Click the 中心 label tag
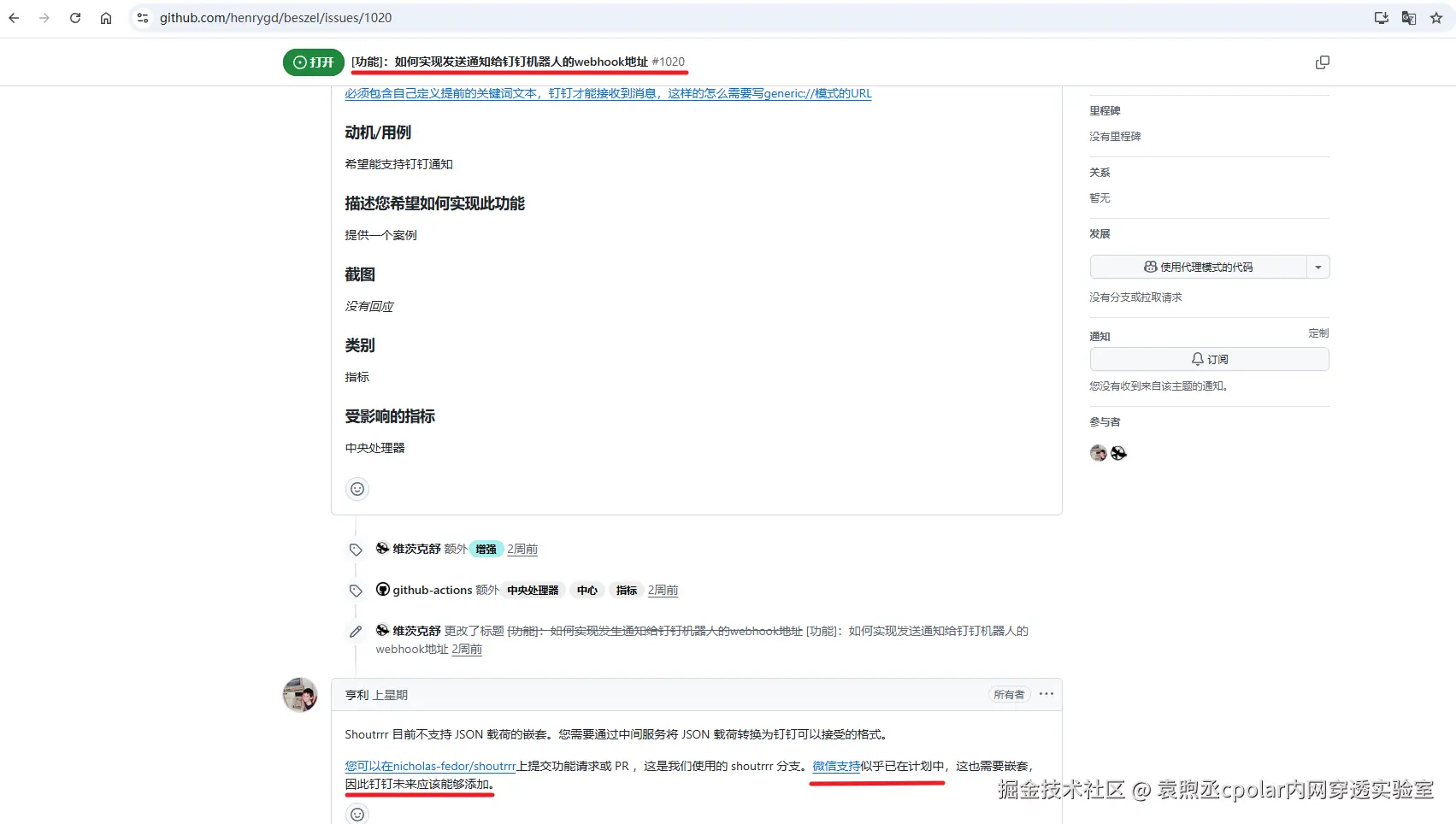1456x824 pixels. tap(587, 591)
